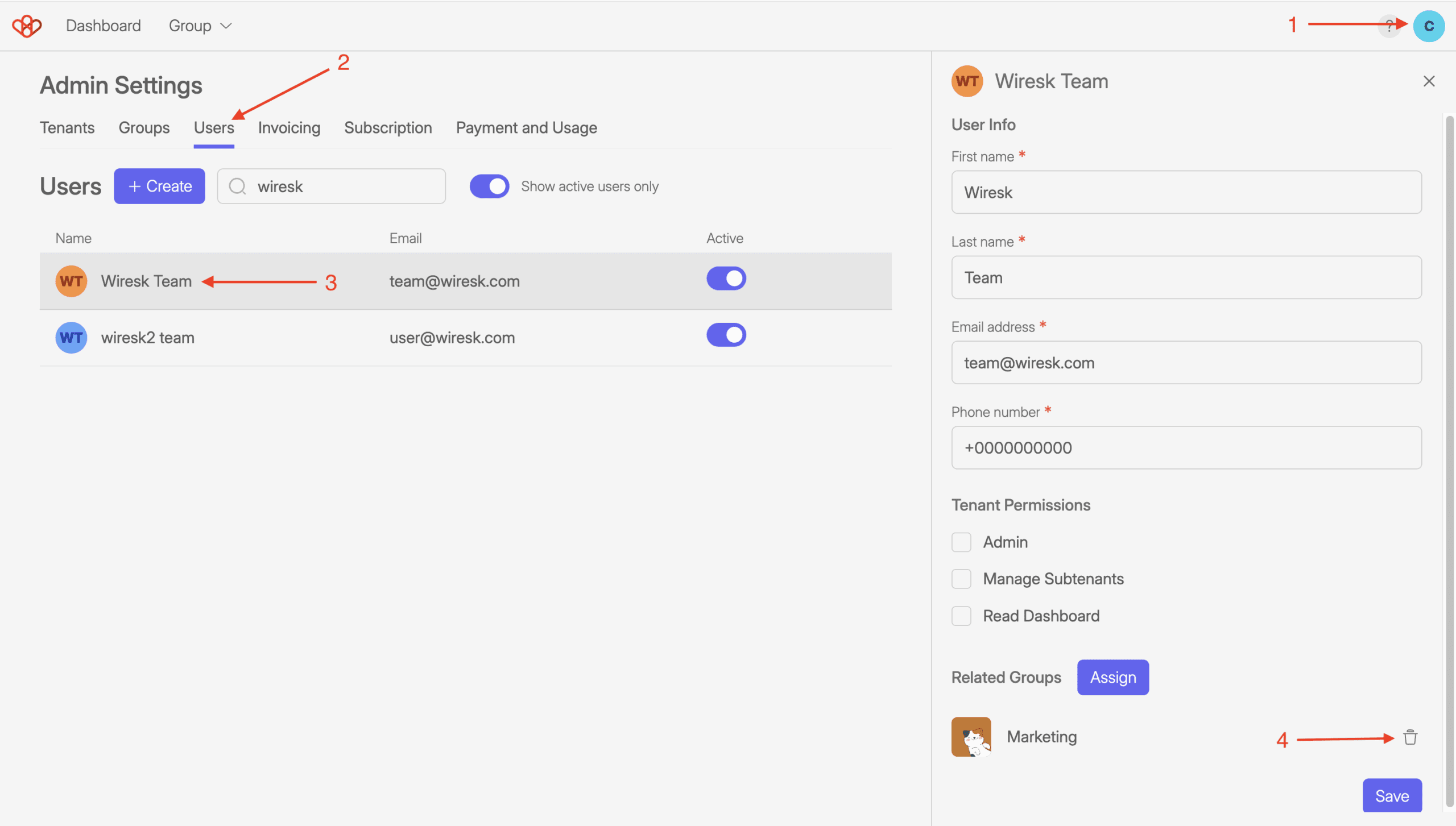Click the Last name input field
The image size is (1456, 826).
[1186, 277]
